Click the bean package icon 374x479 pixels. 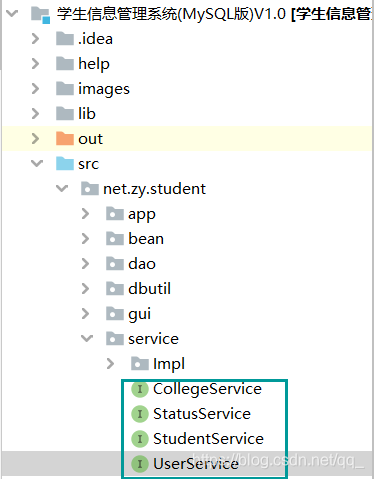point(115,239)
